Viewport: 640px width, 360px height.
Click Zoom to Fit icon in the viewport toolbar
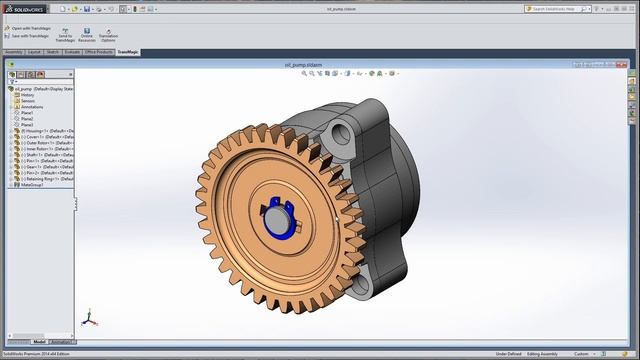point(304,73)
